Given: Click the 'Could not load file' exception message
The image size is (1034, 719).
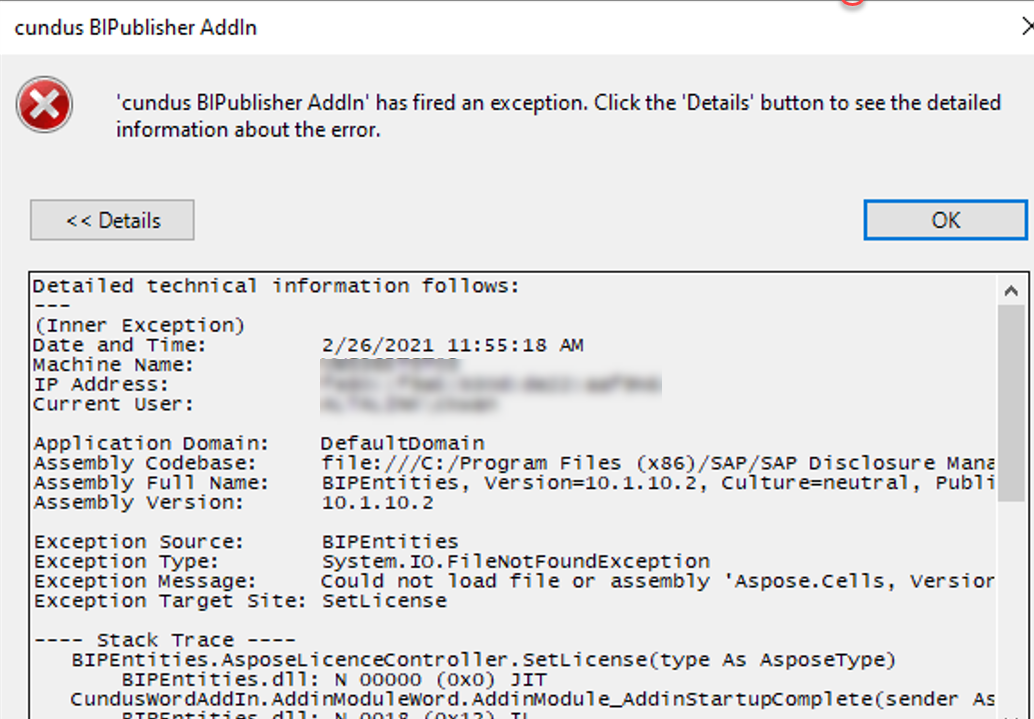Looking at the screenshot, I should tap(657, 581).
